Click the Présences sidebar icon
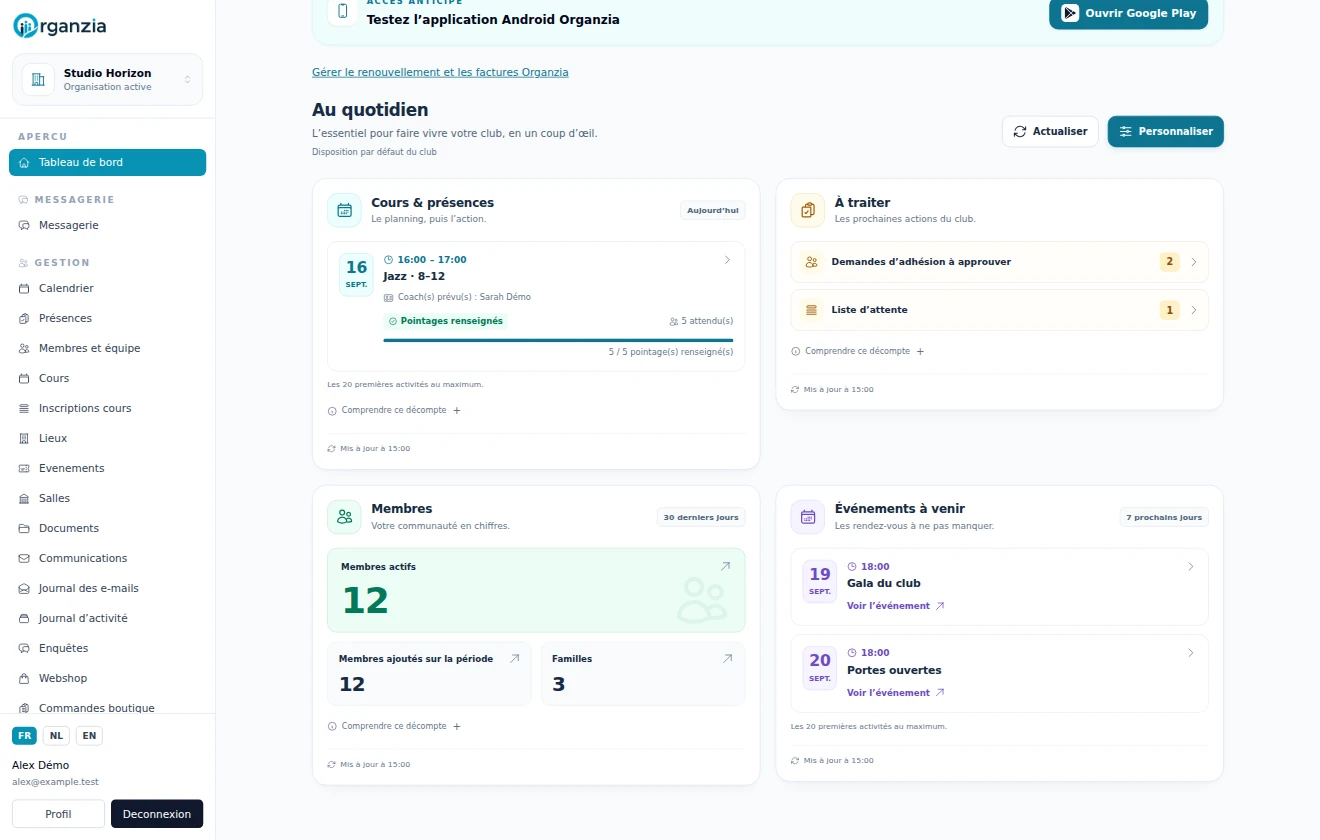Viewport: 1320px width, 840px height. click(24, 318)
